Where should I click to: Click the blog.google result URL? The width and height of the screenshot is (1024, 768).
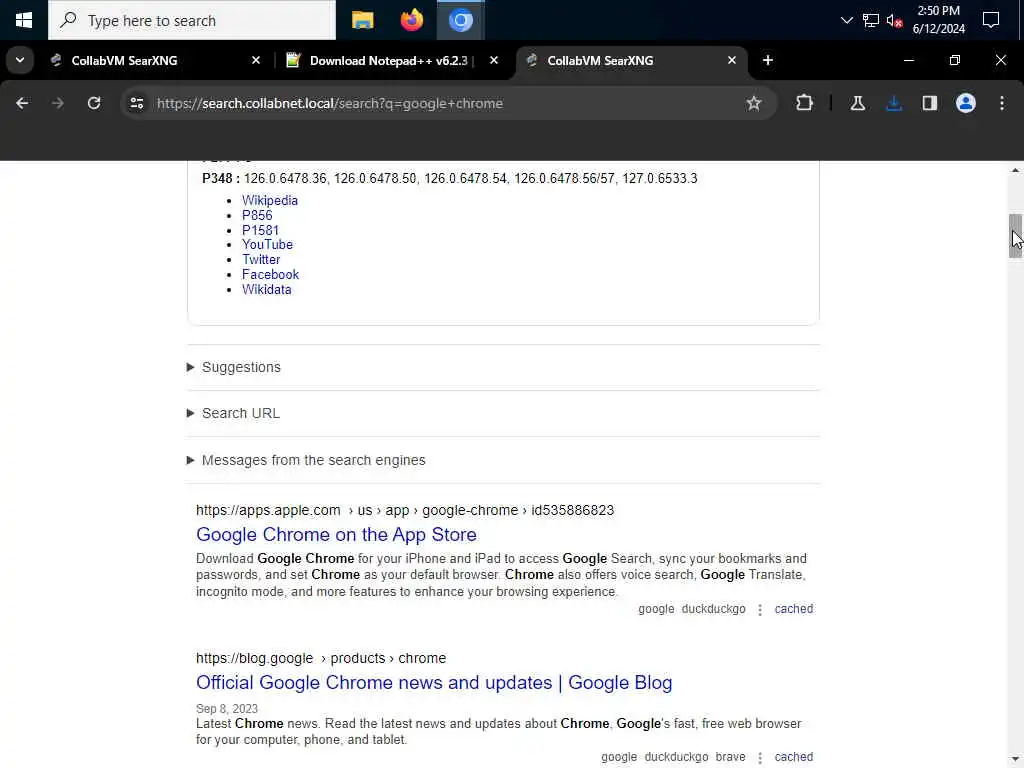[x=321, y=658]
